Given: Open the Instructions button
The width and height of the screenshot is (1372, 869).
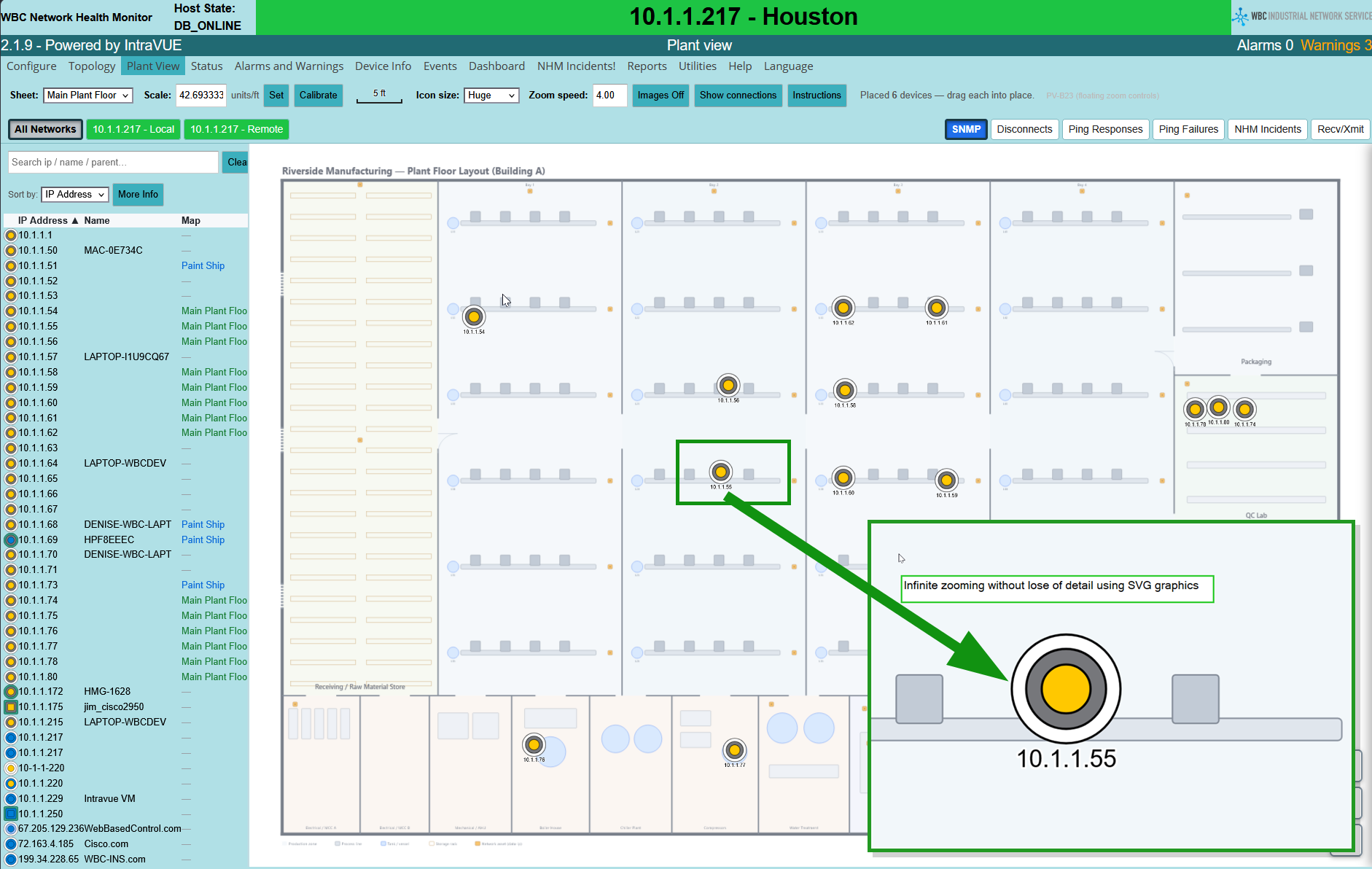Looking at the screenshot, I should 816,96.
